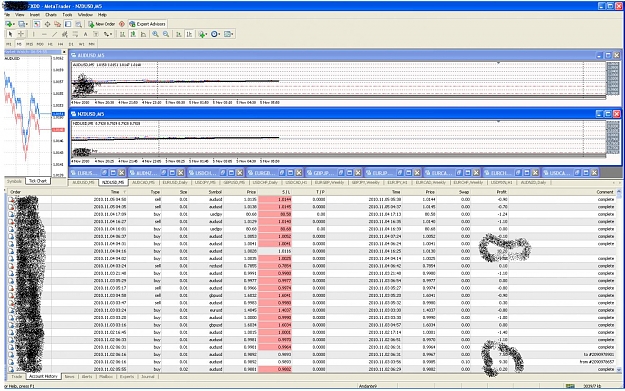Image resolution: width=625 pixels, height=391 pixels.
Task: Open the Trade tab in Terminal
Action: coord(17,377)
